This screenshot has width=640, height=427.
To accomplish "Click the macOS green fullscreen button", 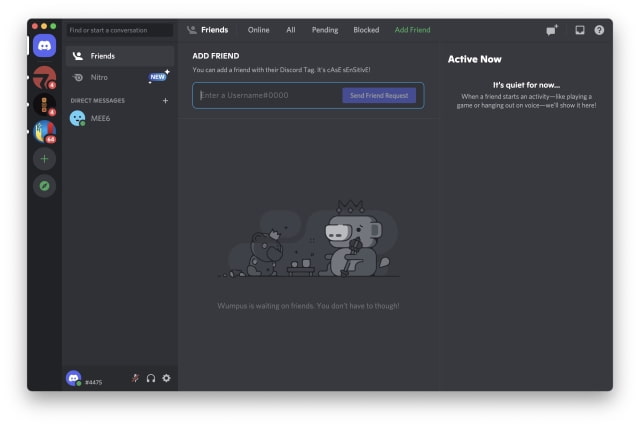I will click(53, 26).
